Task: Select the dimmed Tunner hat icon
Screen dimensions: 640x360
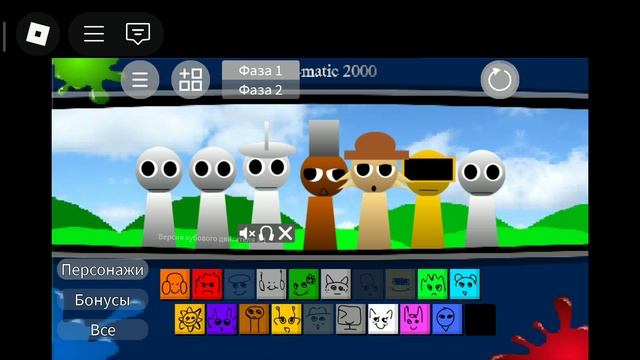Action: [318, 319]
